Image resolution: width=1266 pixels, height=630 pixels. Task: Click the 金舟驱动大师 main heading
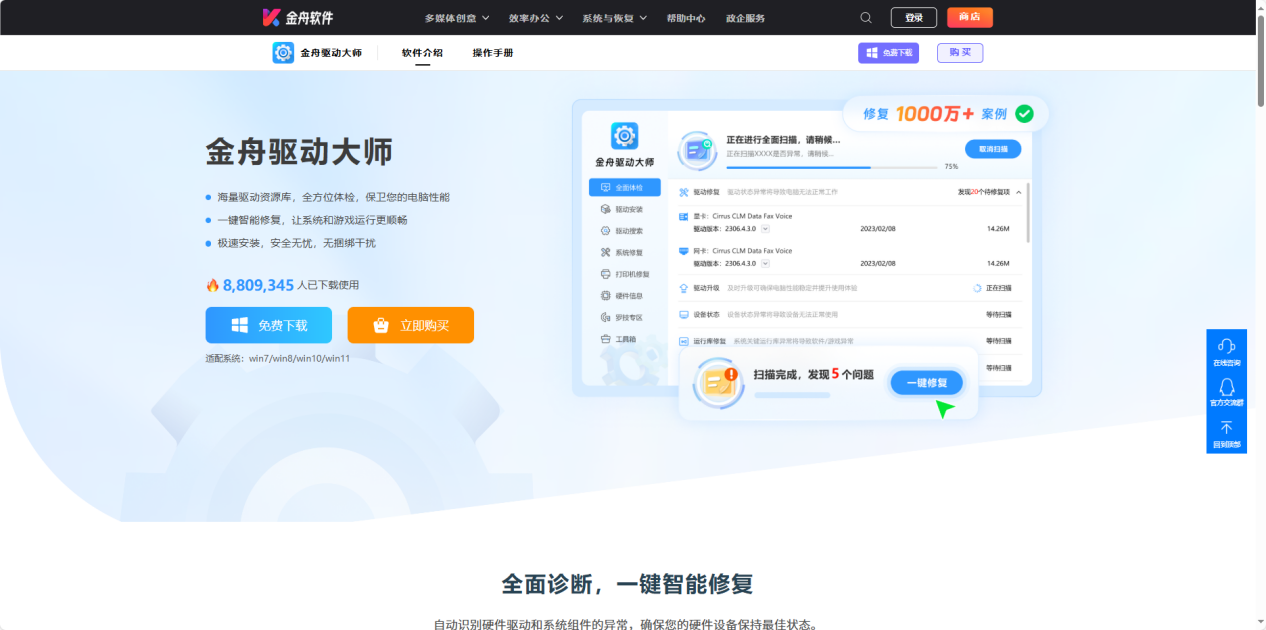tap(299, 151)
